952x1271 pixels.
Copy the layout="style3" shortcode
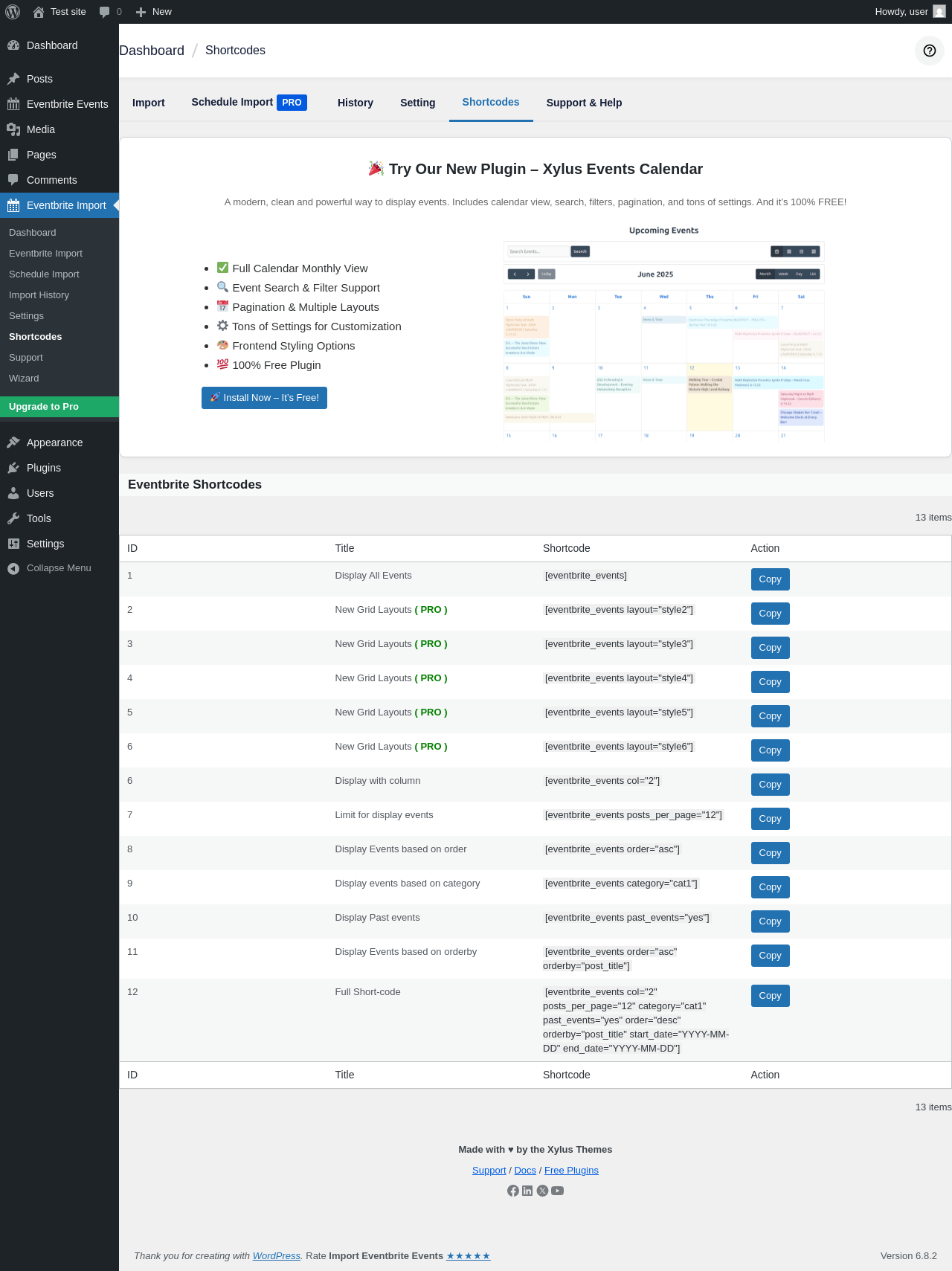pos(770,648)
